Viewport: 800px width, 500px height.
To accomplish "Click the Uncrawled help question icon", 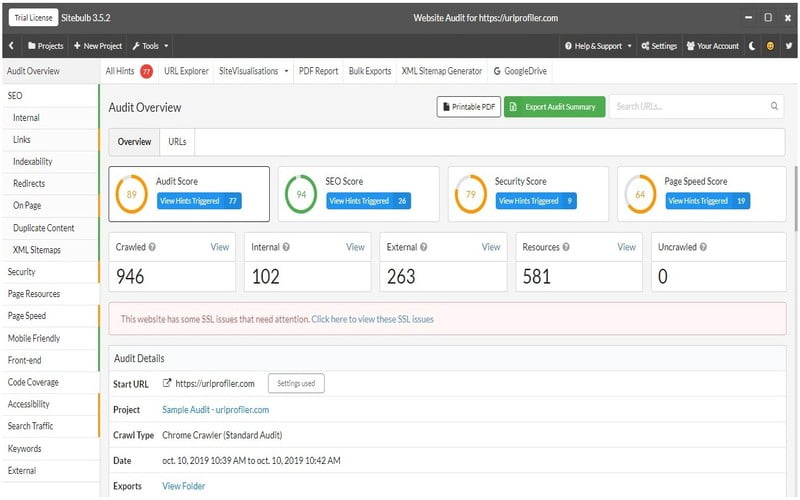I will pyautogui.click(x=703, y=247).
